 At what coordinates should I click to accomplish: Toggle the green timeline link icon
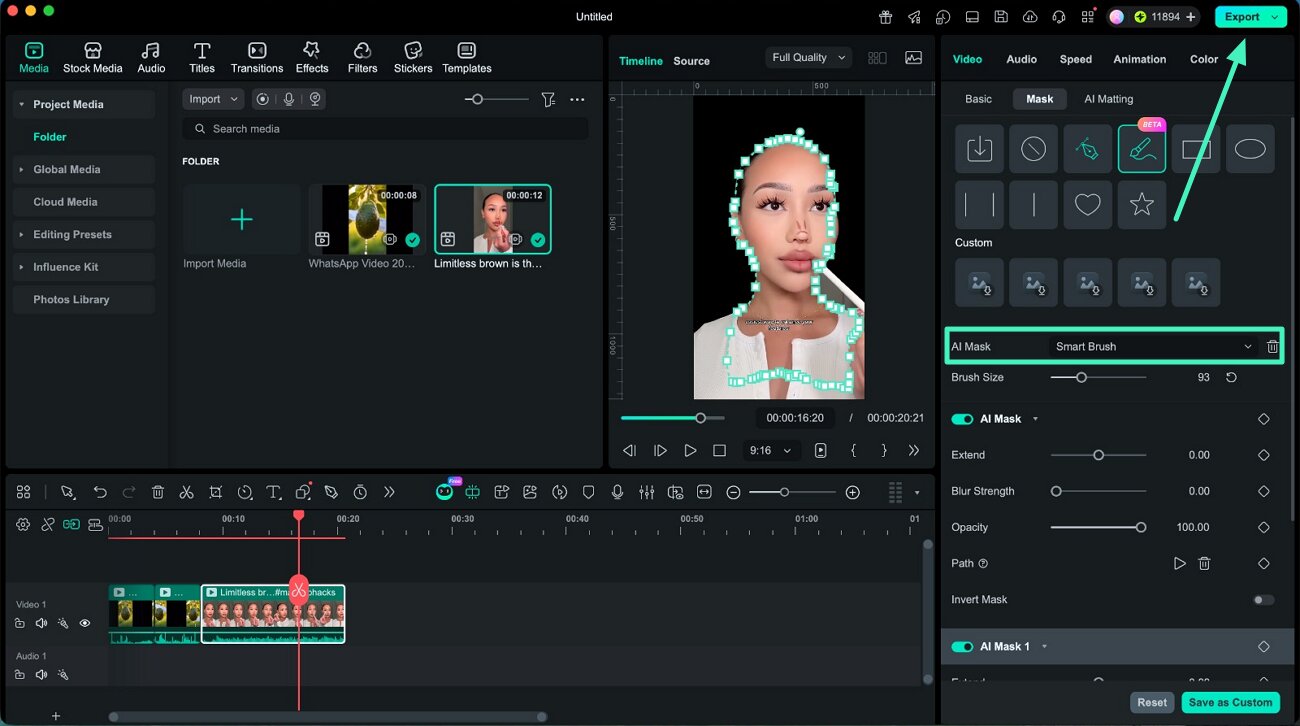[x=71, y=524]
